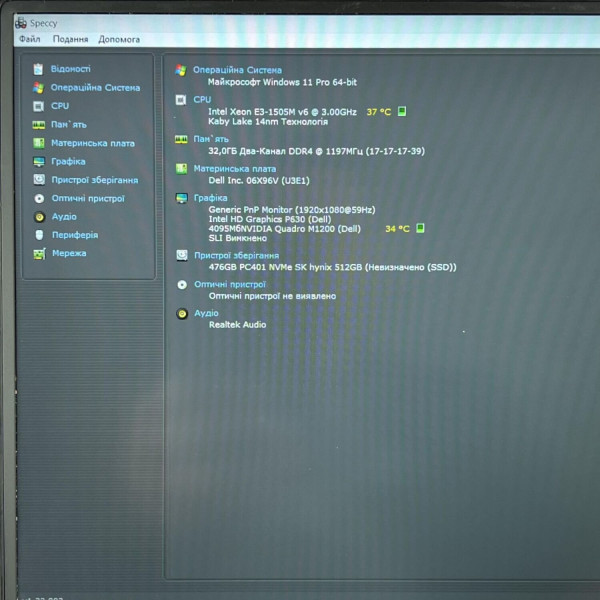Follow the Аудіо heading link in summary
Image resolution: width=600 pixels, height=600 pixels.
tap(206, 313)
